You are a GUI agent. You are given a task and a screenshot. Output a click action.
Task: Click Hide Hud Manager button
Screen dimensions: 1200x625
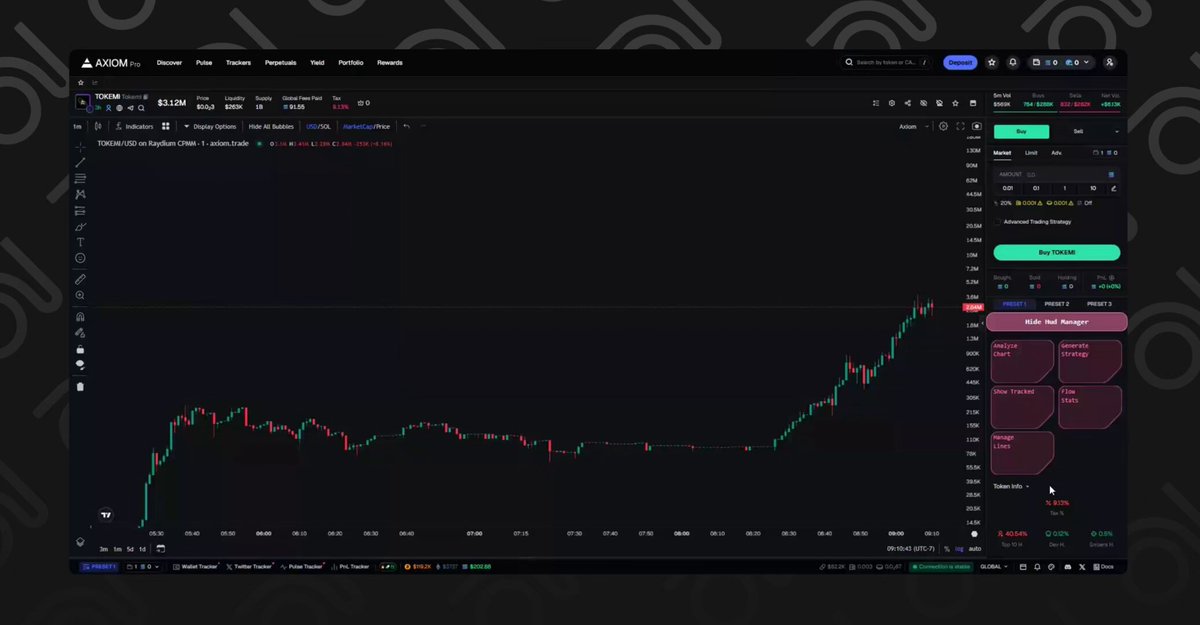click(x=1057, y=322)
